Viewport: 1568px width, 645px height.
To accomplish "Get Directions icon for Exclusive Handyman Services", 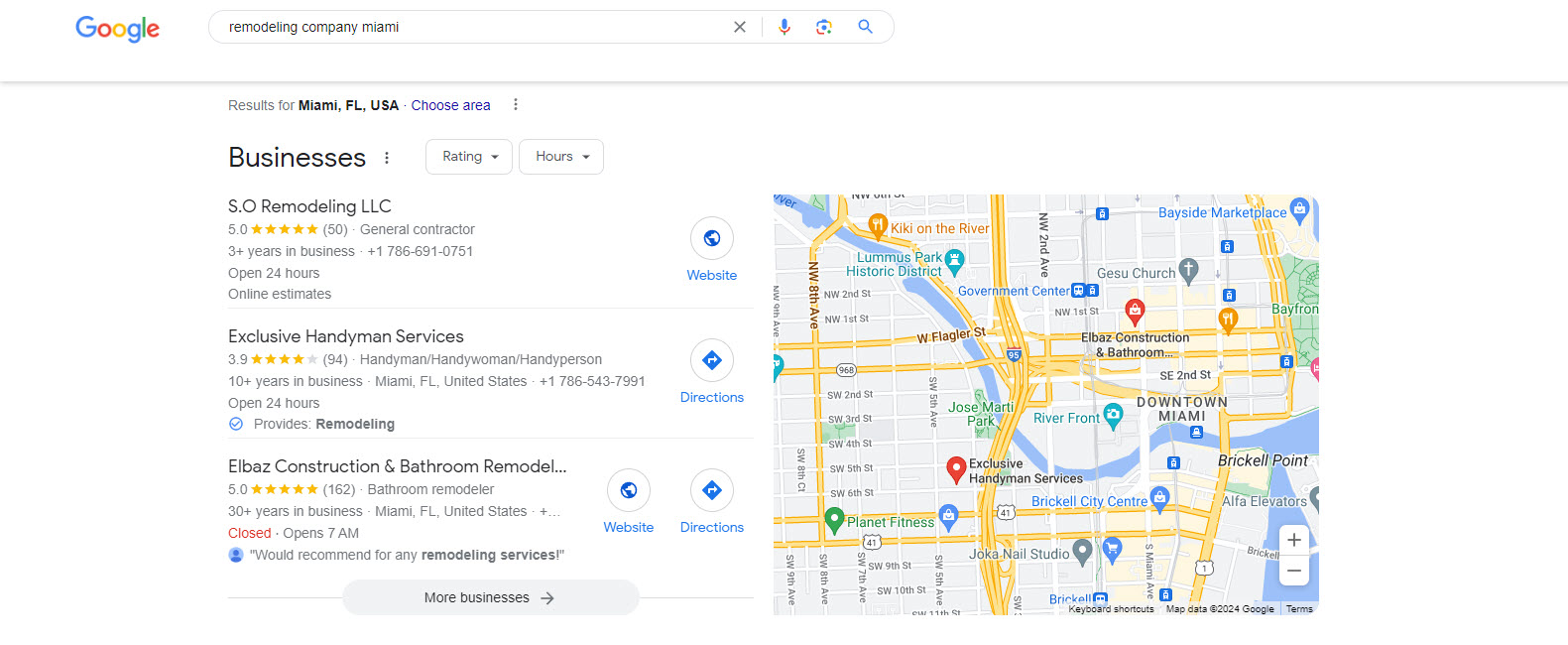I will (712, 360).
